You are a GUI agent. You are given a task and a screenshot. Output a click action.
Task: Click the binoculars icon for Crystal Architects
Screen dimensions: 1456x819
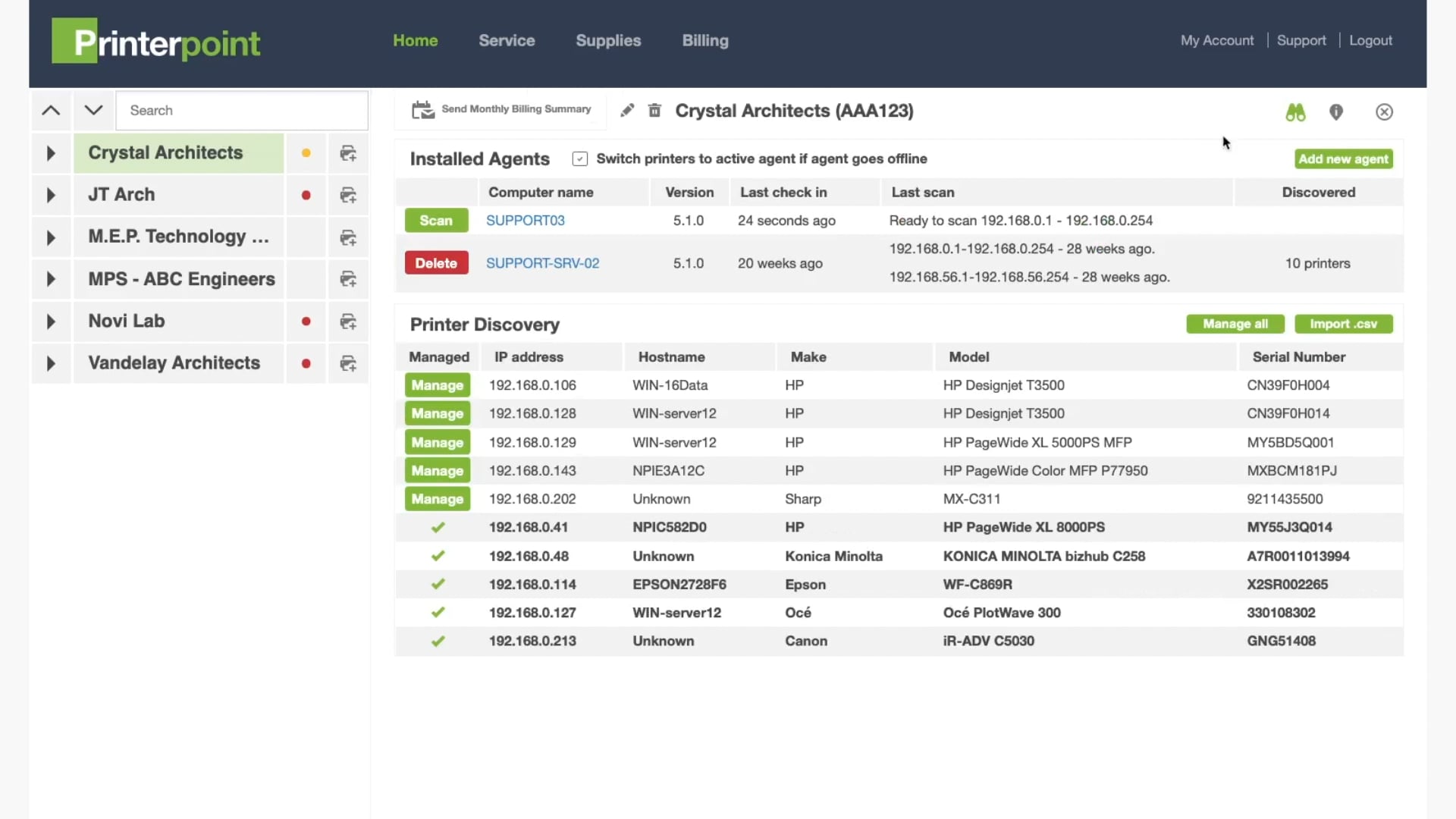(x=1295, y=112)
